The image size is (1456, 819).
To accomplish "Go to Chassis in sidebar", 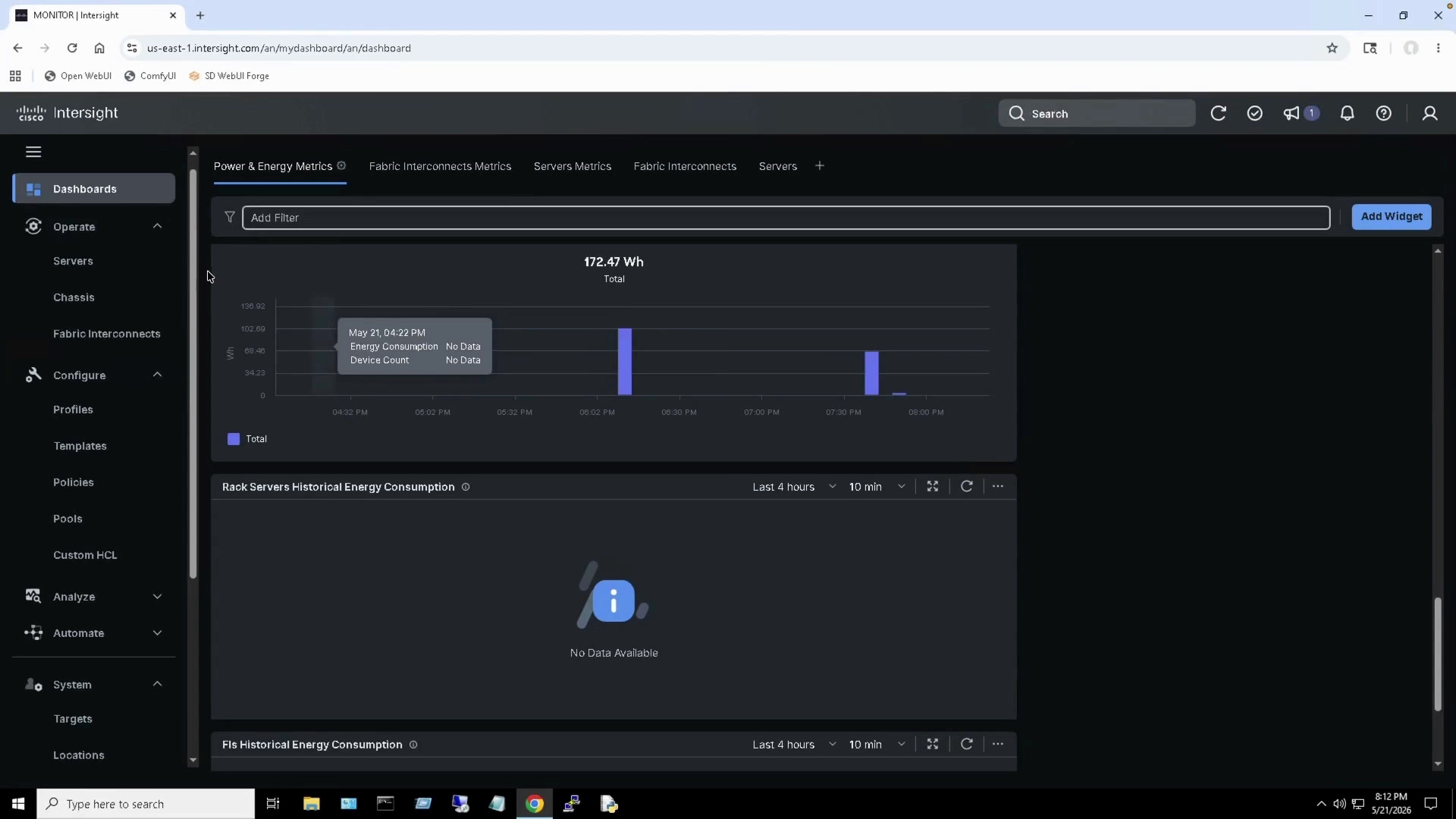I will 74,297.
